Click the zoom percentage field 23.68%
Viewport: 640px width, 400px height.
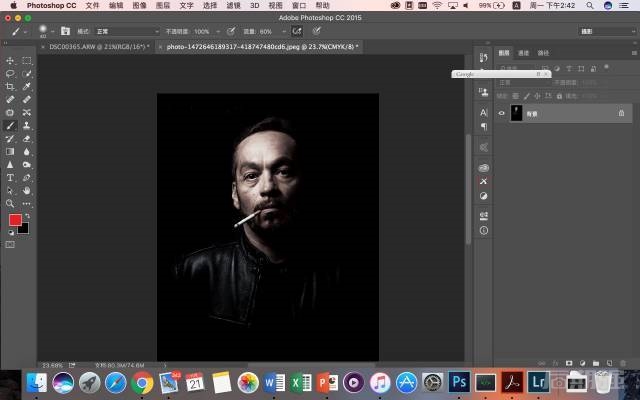(x=51, y=365)
